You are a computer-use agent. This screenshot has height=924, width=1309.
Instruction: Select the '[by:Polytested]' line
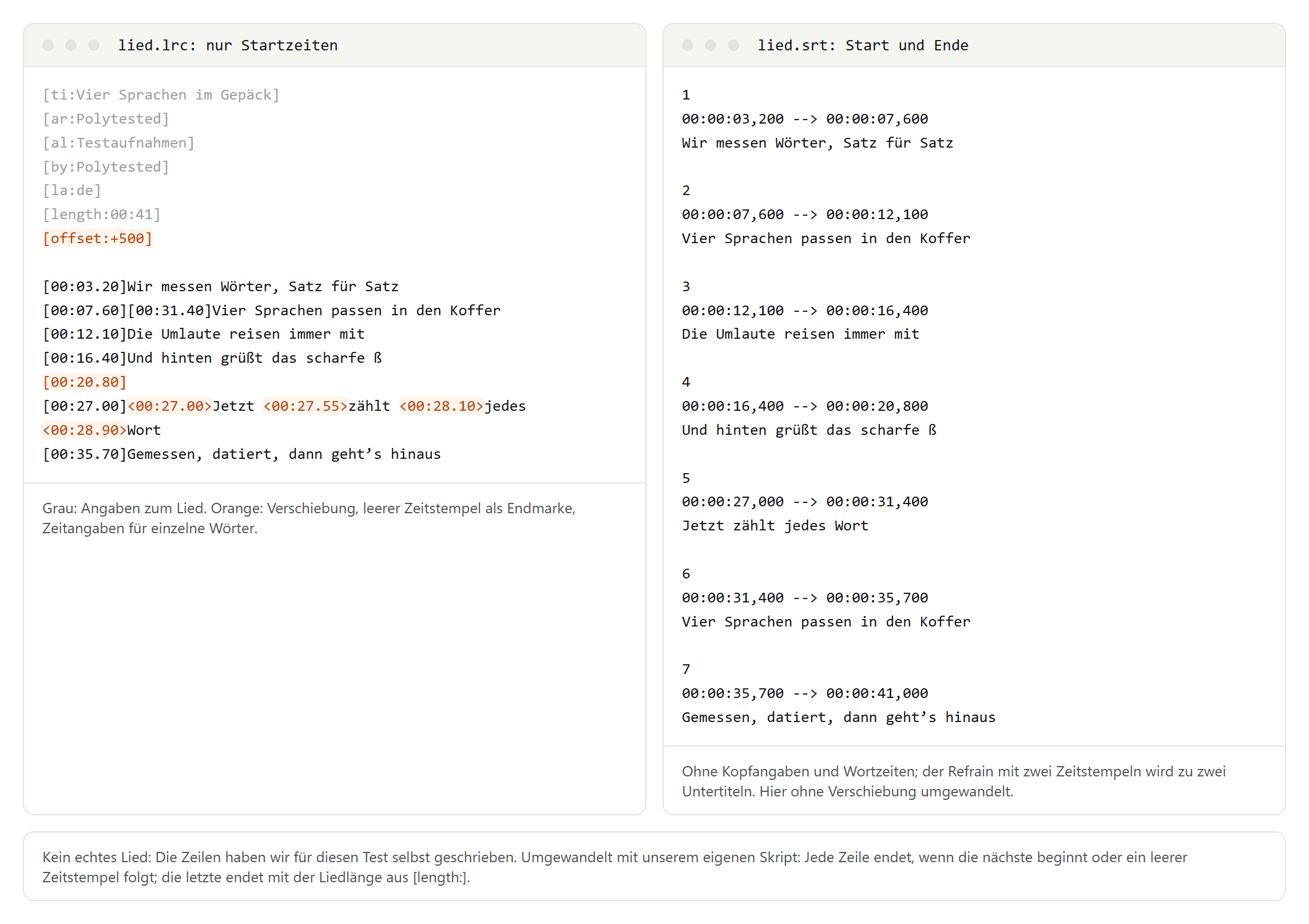tap(106, 167)
